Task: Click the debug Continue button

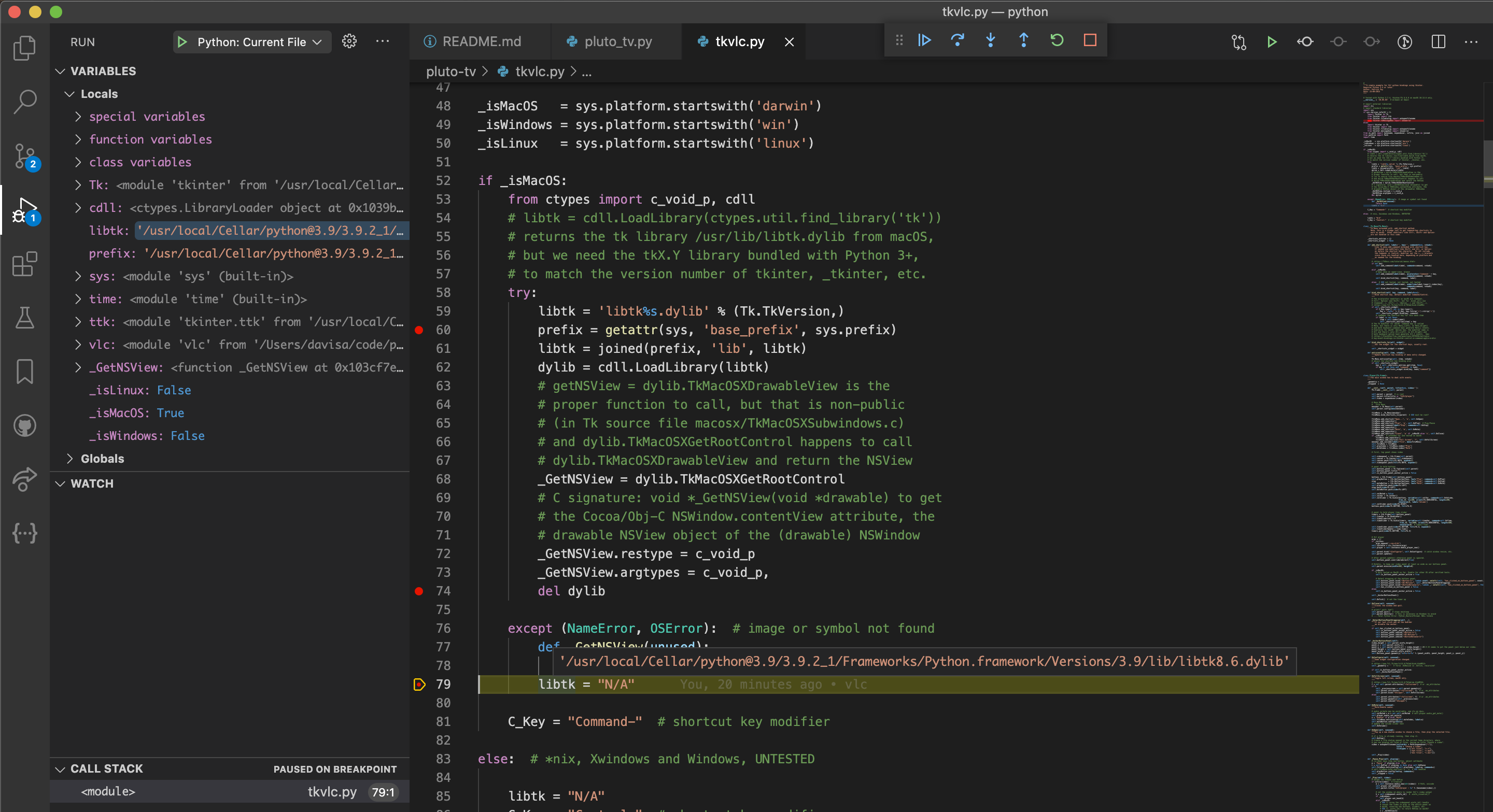Action: point(924,40)
